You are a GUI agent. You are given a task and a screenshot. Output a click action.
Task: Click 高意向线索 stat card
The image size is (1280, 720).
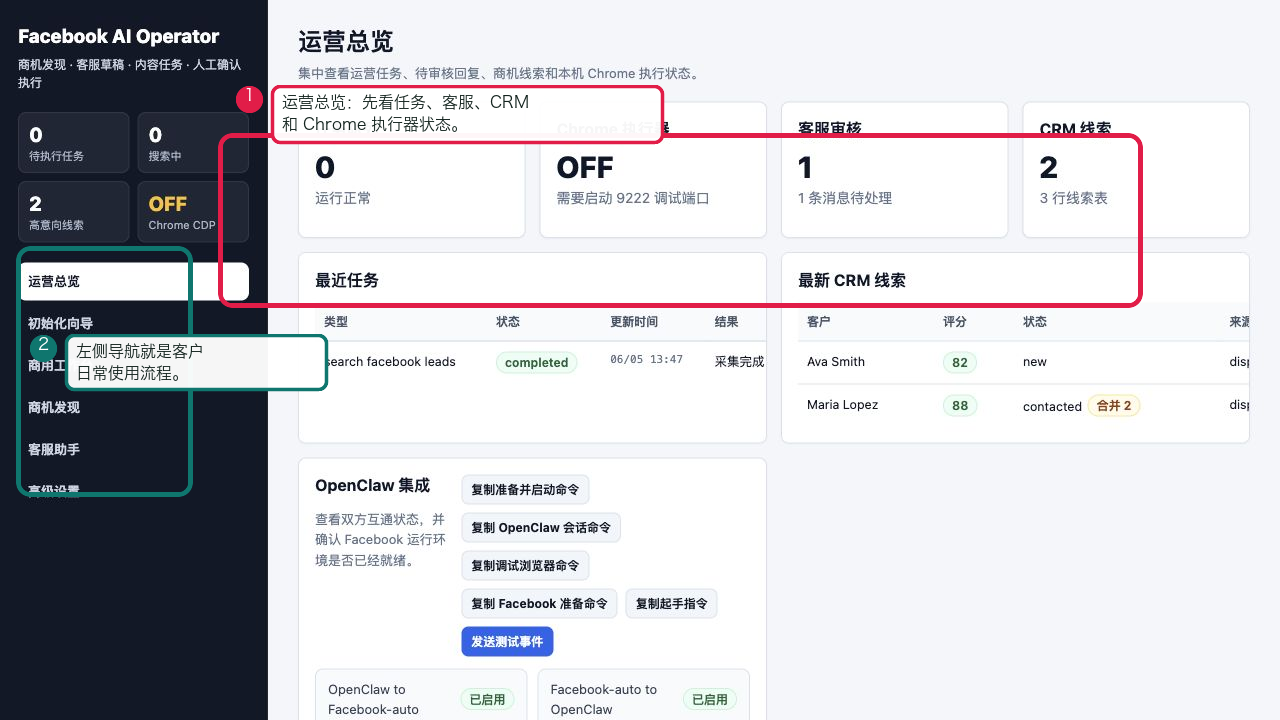tap(74, 211)
